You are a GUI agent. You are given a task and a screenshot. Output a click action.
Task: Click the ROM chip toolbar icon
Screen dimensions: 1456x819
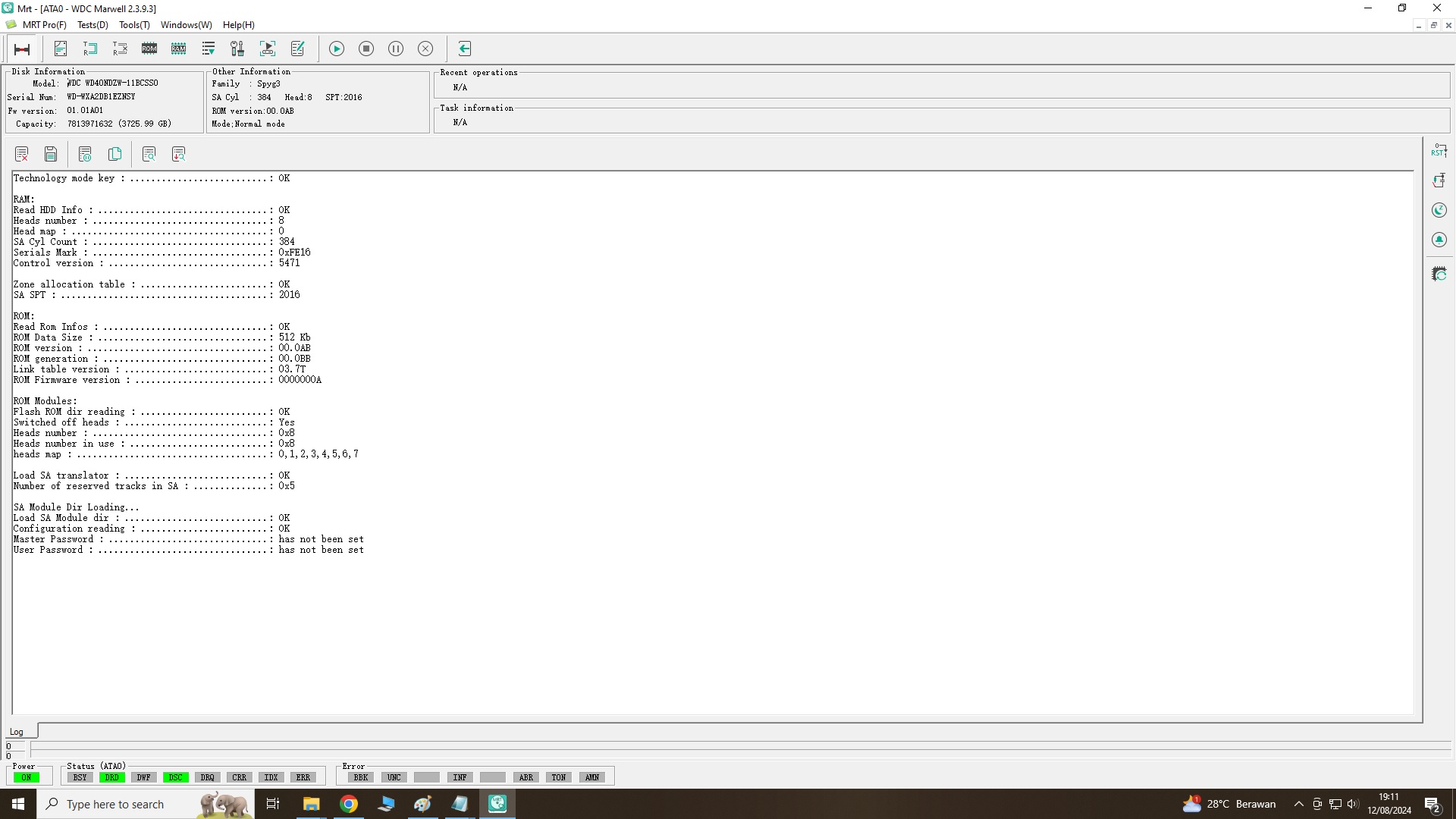click(x=149, y=49)
